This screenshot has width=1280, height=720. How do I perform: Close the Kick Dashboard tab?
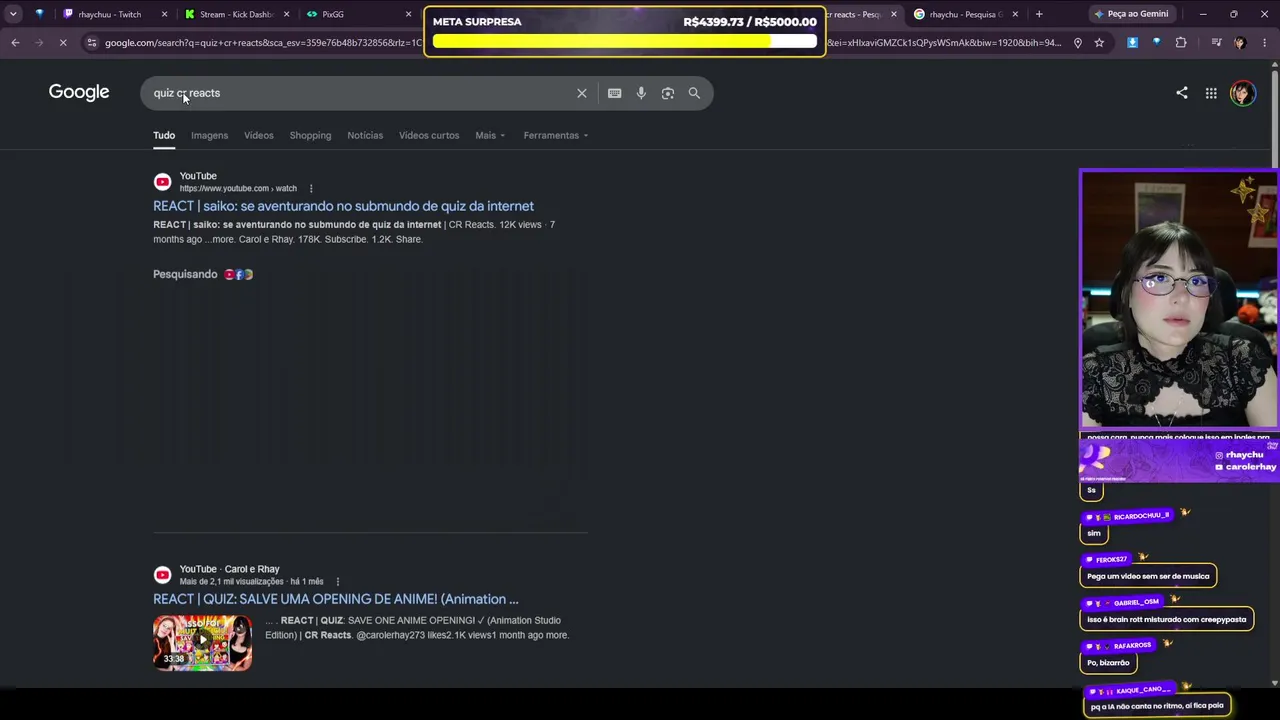(x=287, y=14)
